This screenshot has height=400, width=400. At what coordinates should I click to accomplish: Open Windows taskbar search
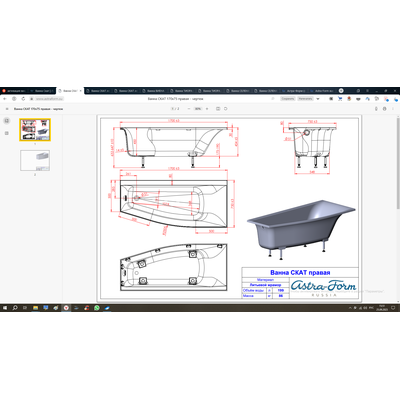[15, 308]
